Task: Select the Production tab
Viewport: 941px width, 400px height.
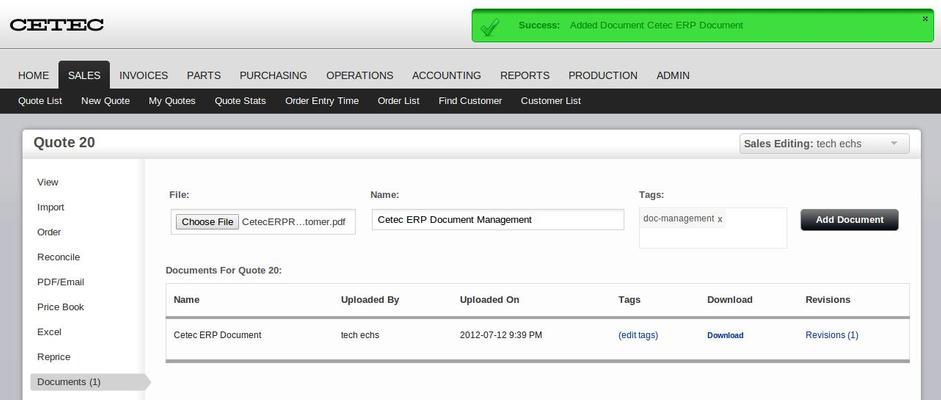Action: pos(602,75)
